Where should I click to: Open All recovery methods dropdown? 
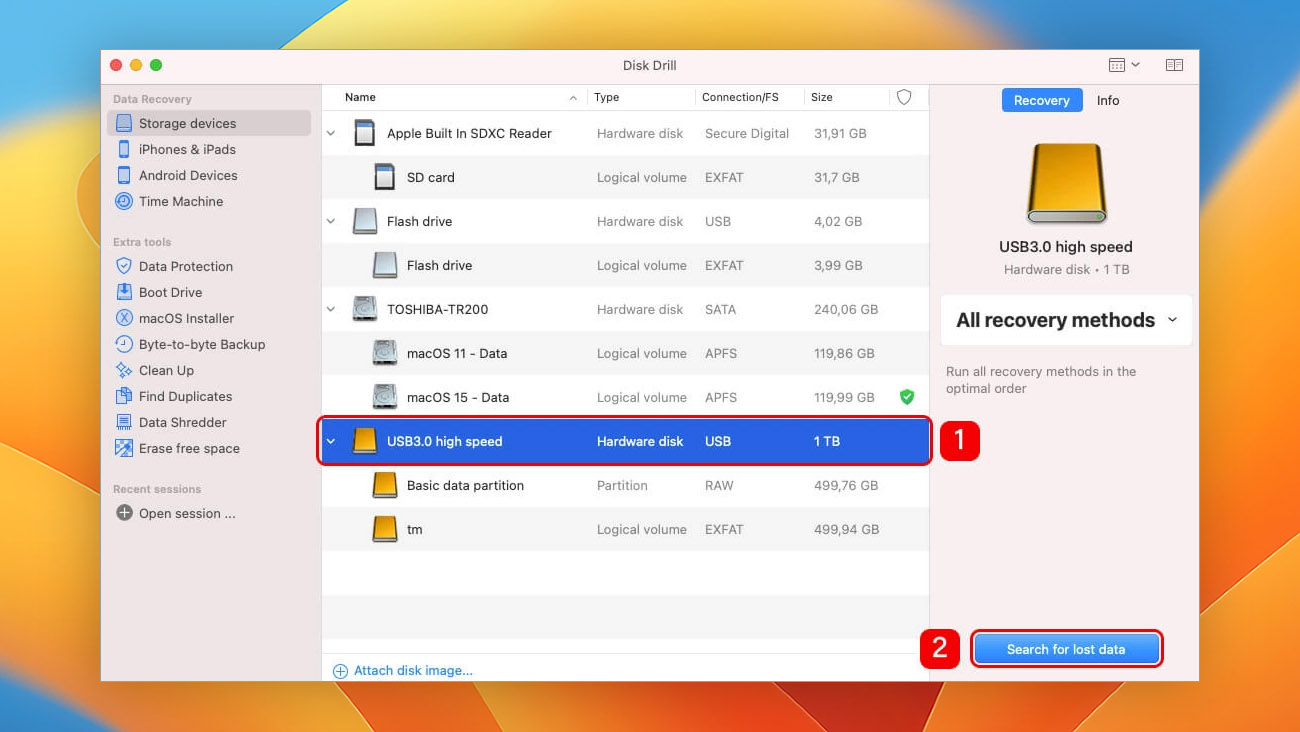[x=1066, y=320]
